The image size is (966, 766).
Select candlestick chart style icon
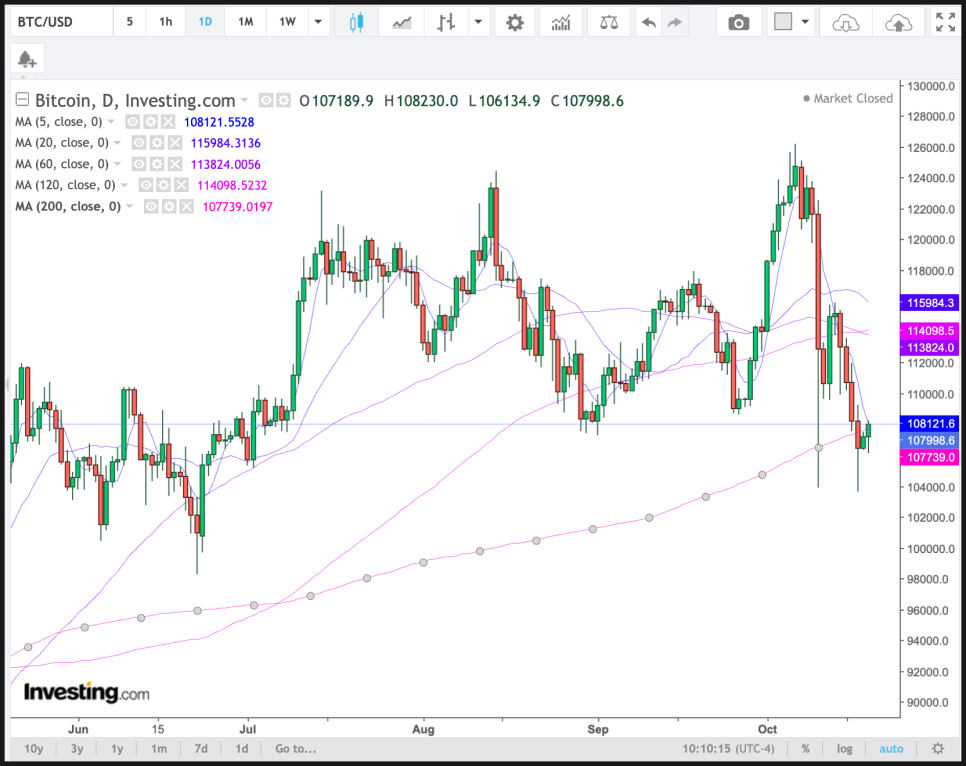pos(356,23)
